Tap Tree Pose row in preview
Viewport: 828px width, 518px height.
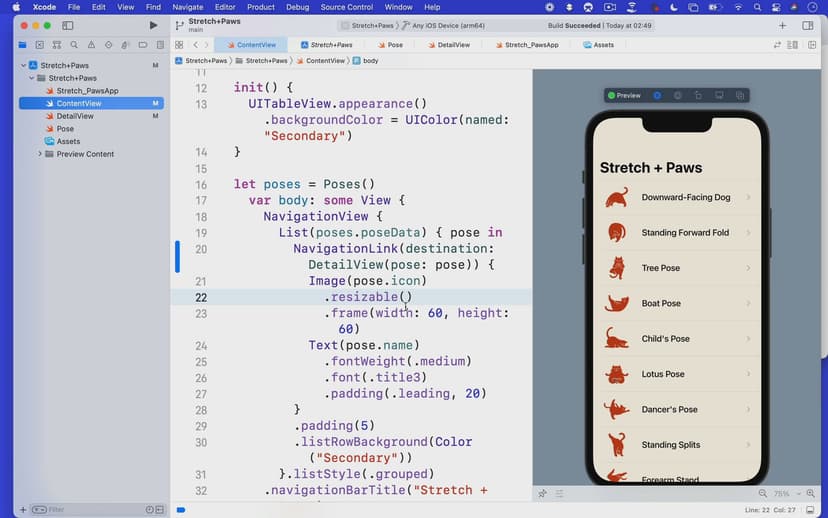[676, 268]
